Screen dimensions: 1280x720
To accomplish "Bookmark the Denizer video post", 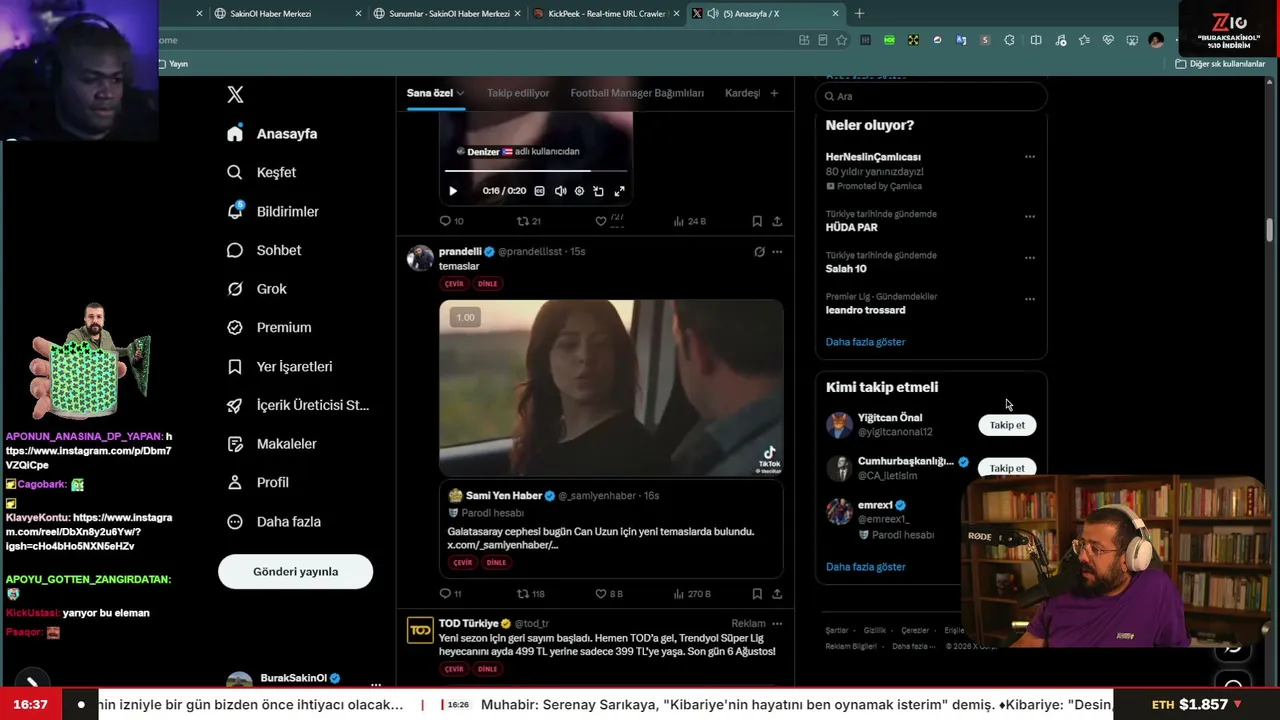I will pos(757,221).
